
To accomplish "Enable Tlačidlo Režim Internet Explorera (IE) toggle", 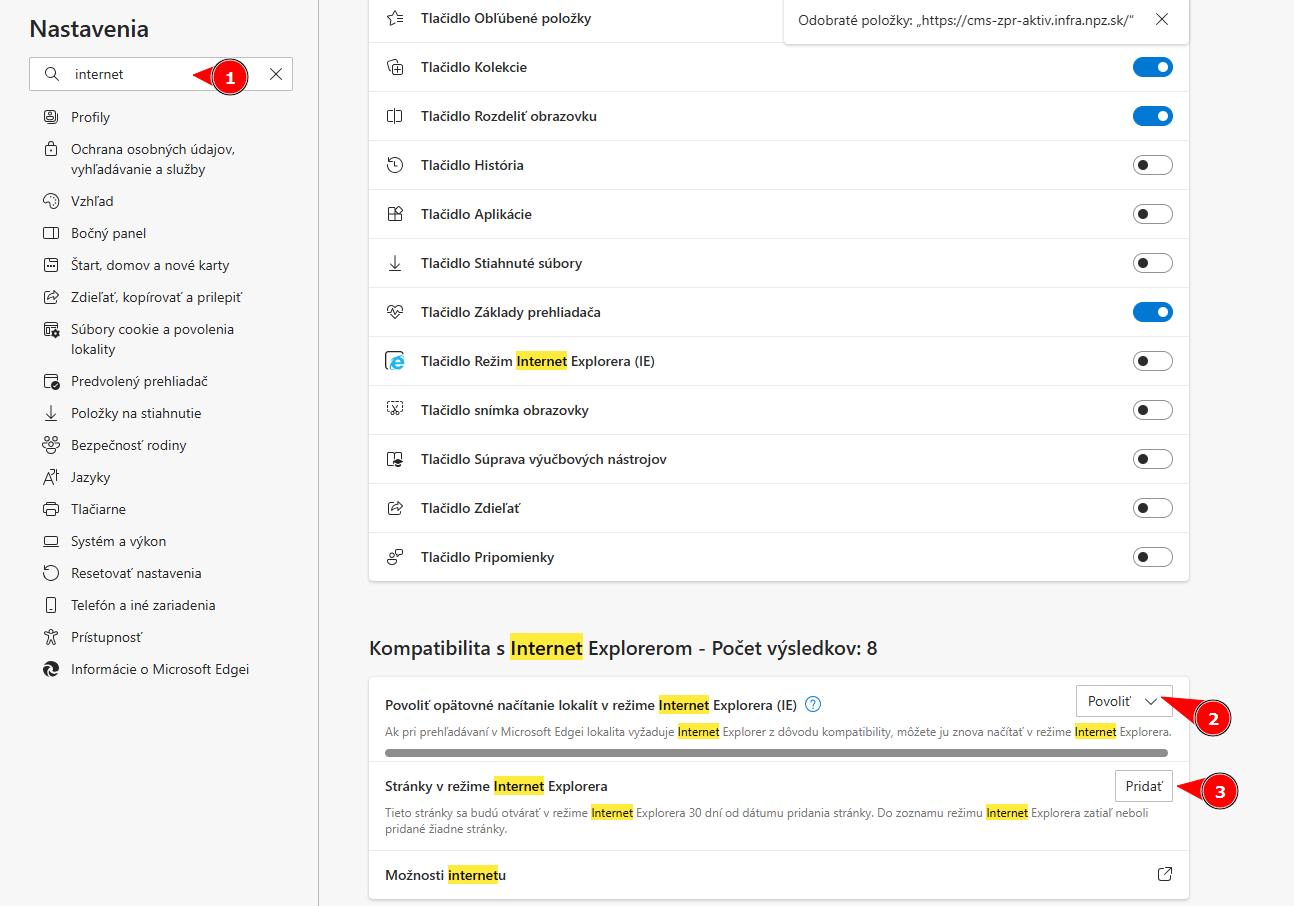I will point(1152,361).
